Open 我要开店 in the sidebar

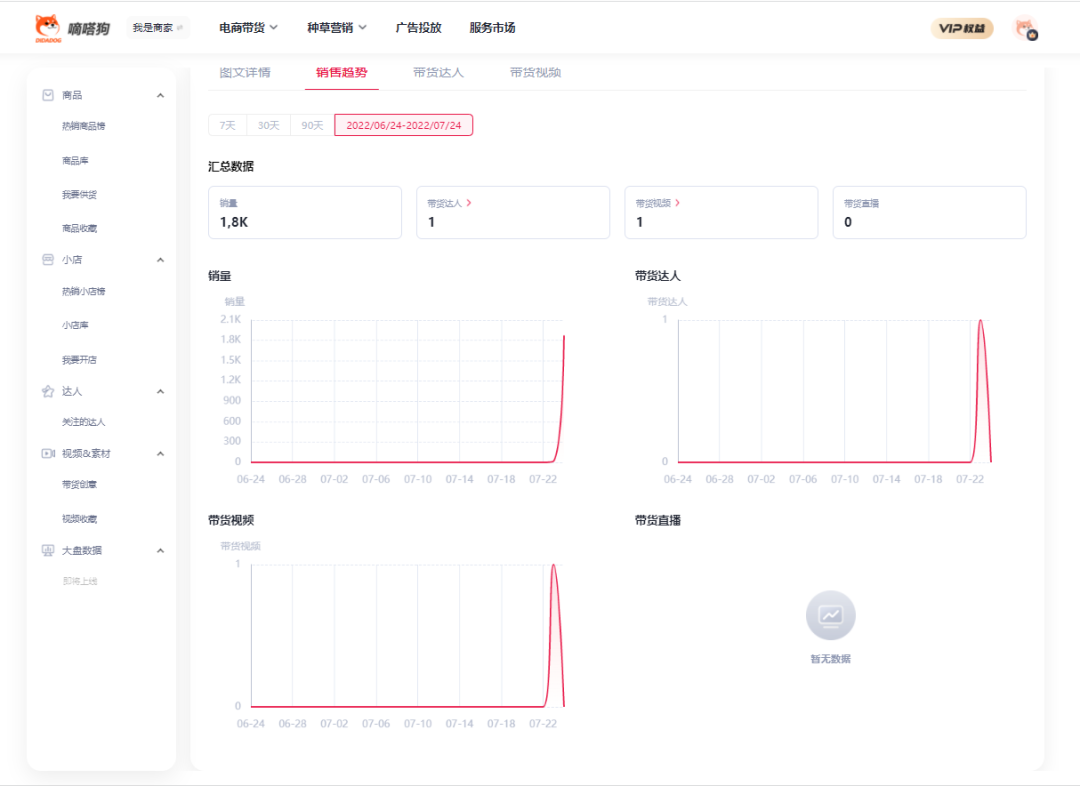[79, 360]
